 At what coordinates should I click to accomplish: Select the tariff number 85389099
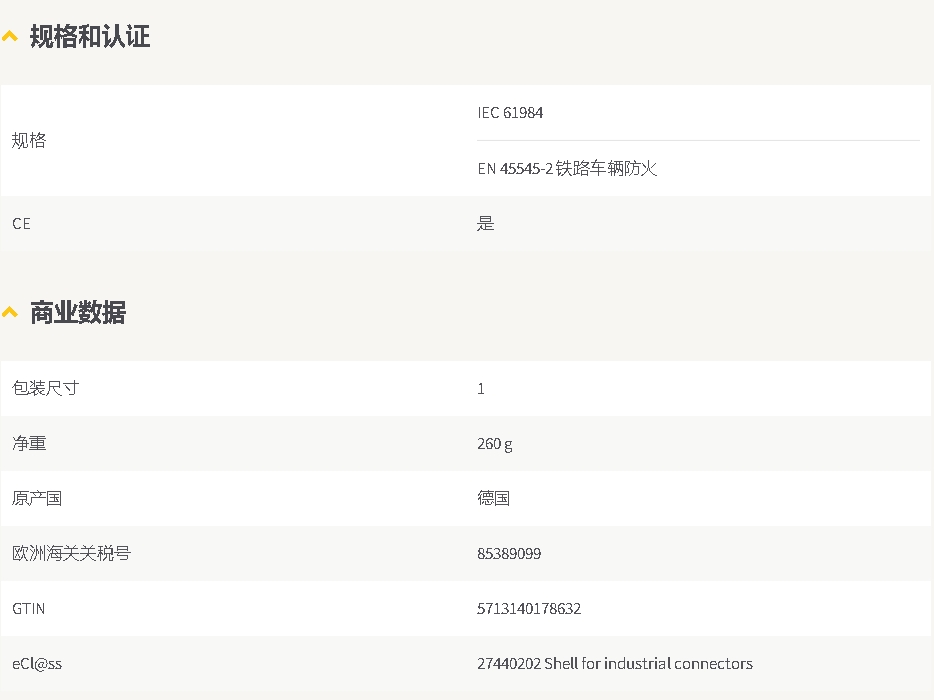(509, 553)
